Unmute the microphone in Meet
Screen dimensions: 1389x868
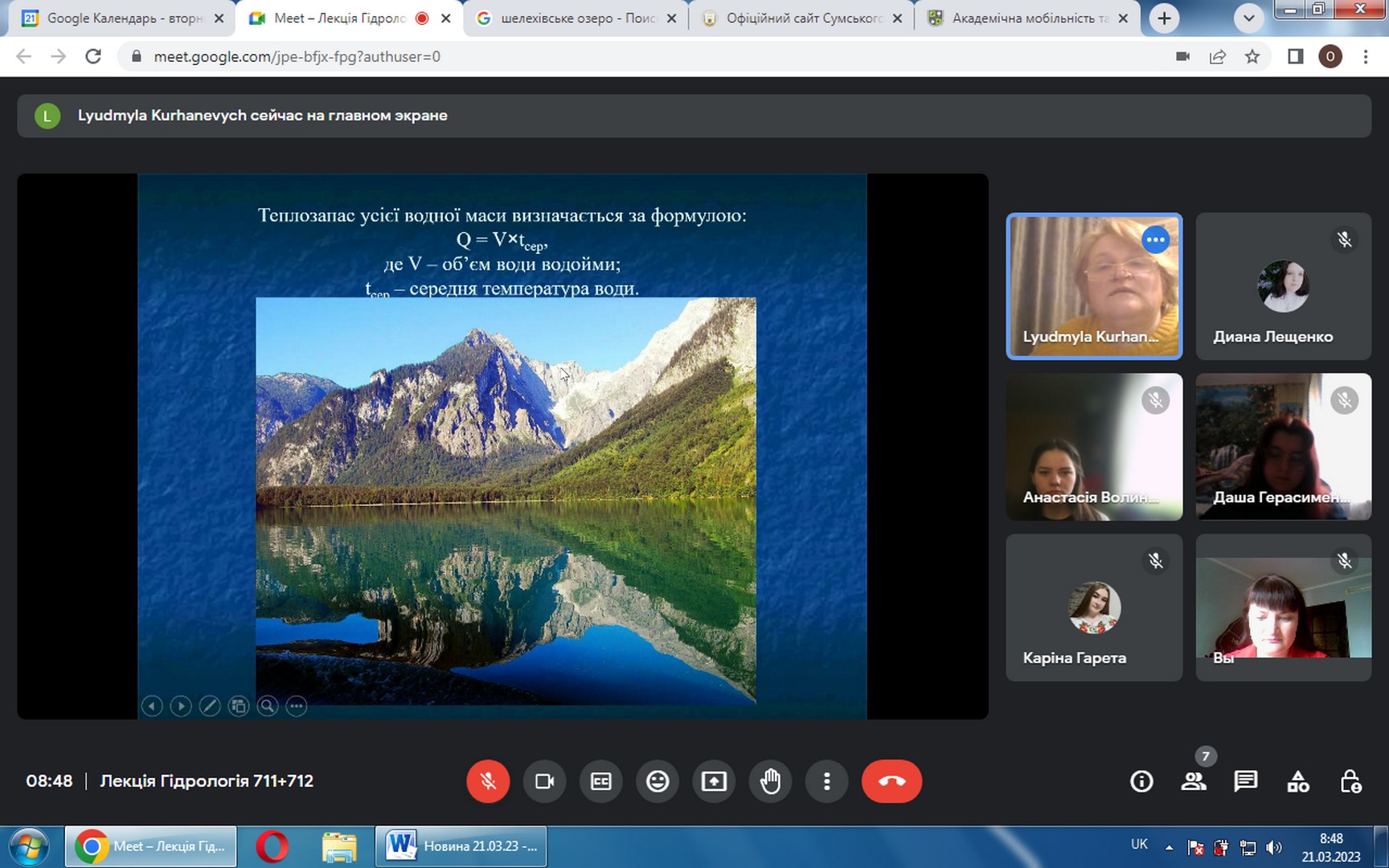coord(488,781)
